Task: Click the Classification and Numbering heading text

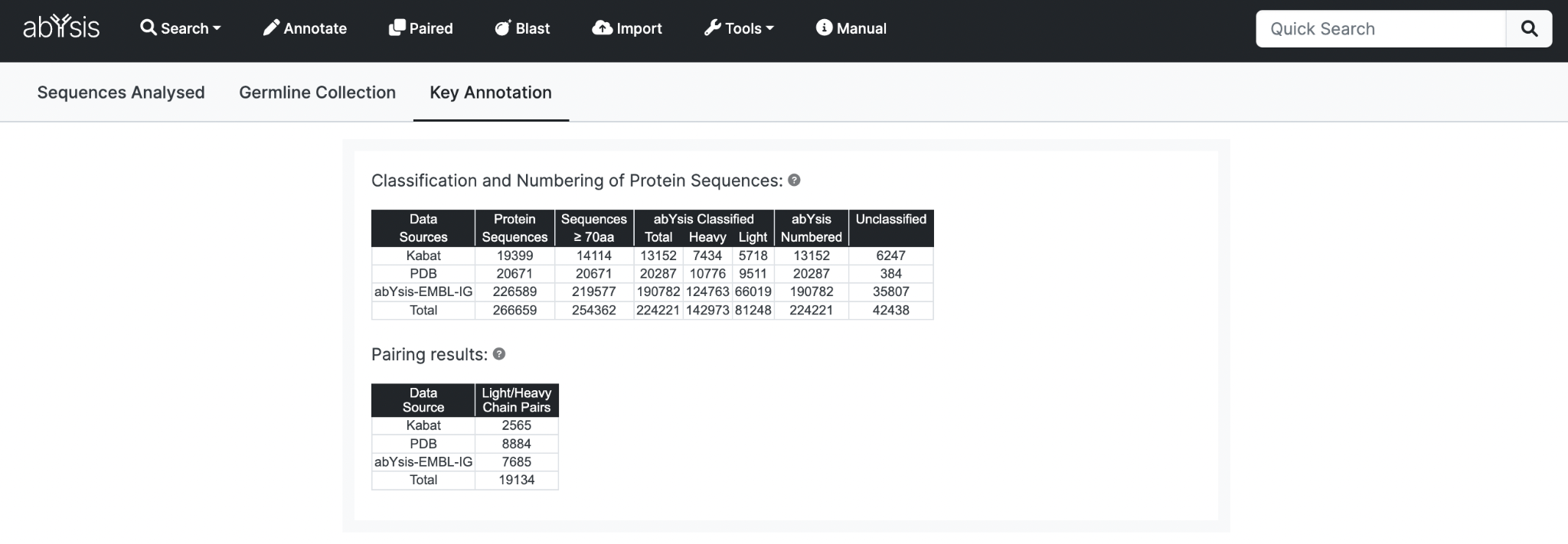Action: [577, 181]
